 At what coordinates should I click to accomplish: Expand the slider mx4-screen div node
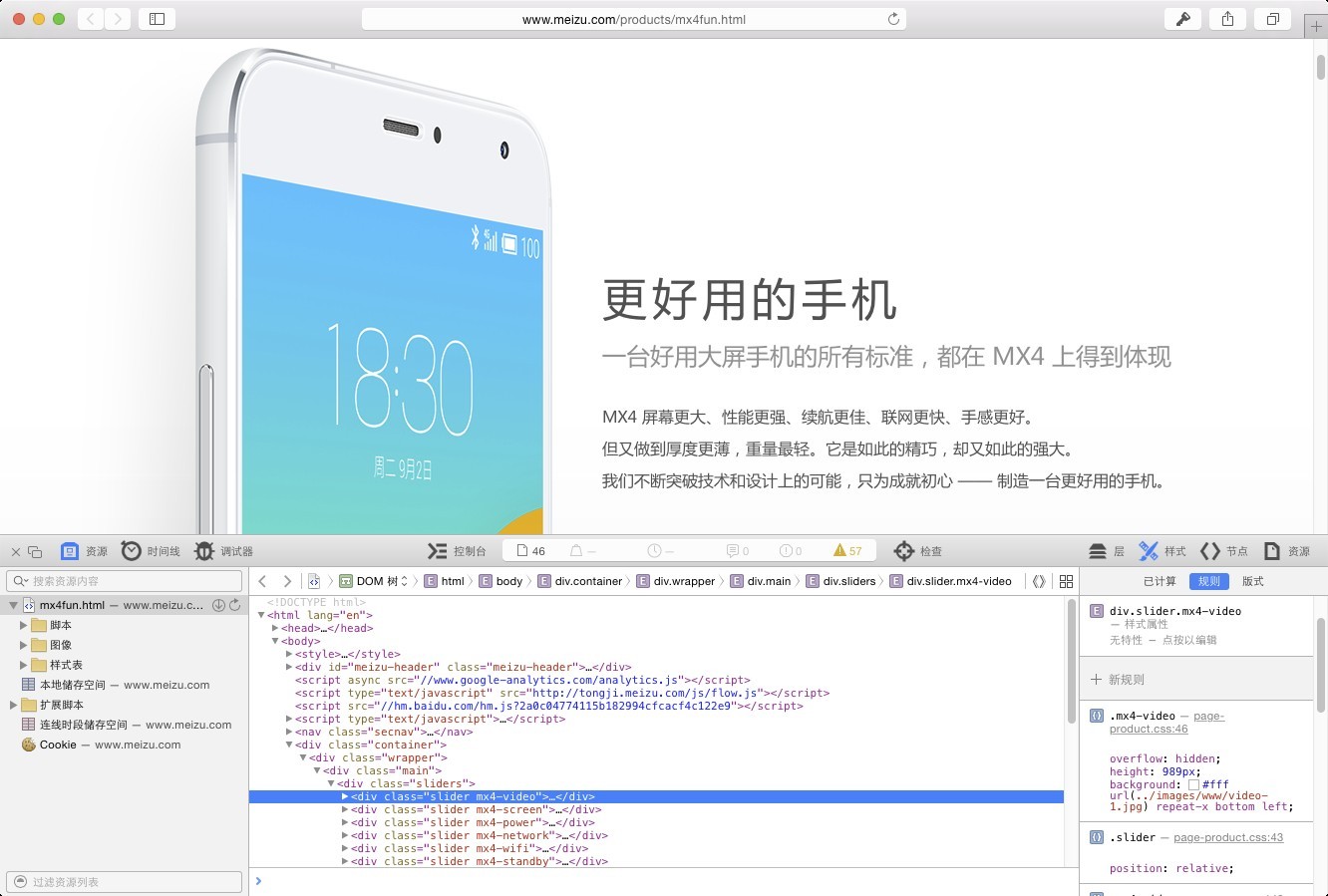pyautogui.click(x=345, y=809)
